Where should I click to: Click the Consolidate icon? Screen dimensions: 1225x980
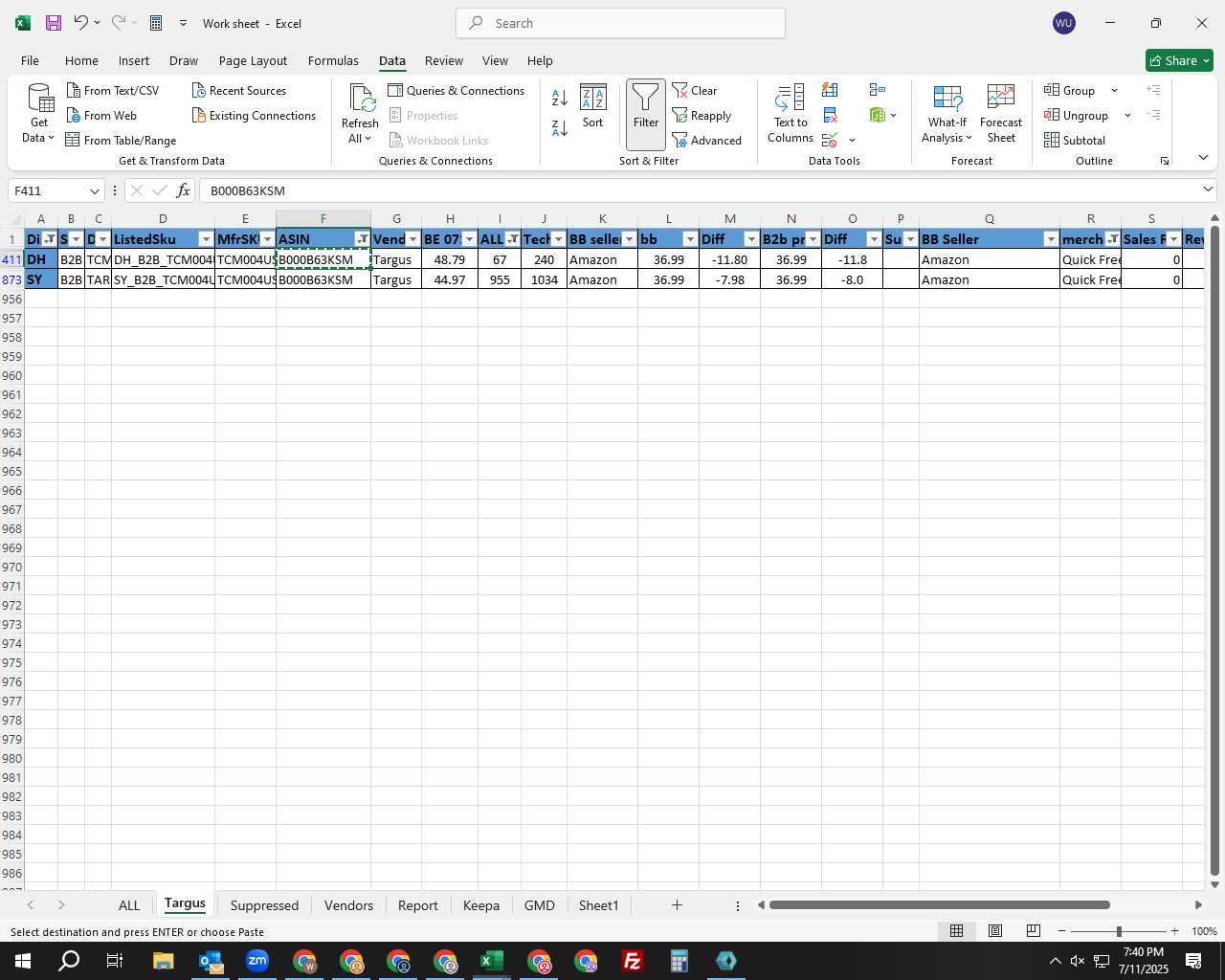(878, 90)
